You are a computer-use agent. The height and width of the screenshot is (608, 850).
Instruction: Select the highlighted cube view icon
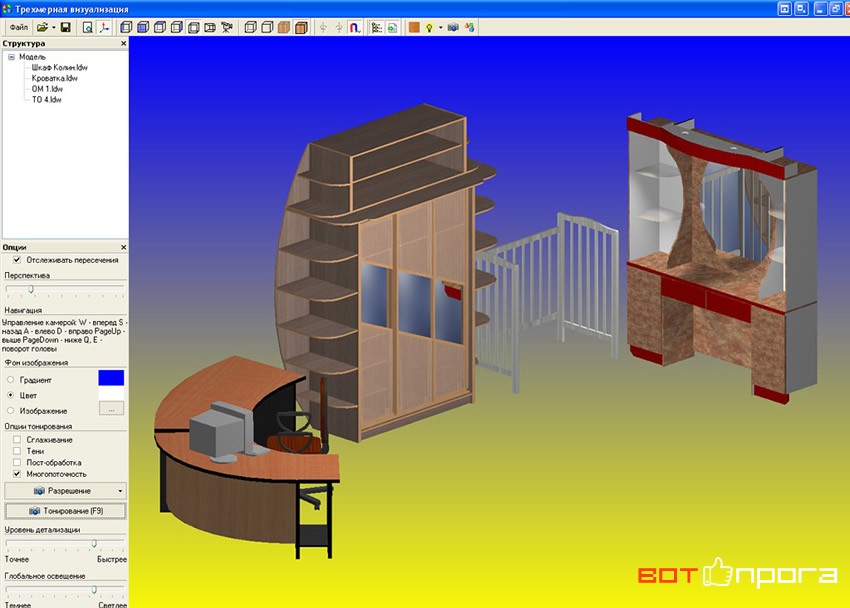193,27
